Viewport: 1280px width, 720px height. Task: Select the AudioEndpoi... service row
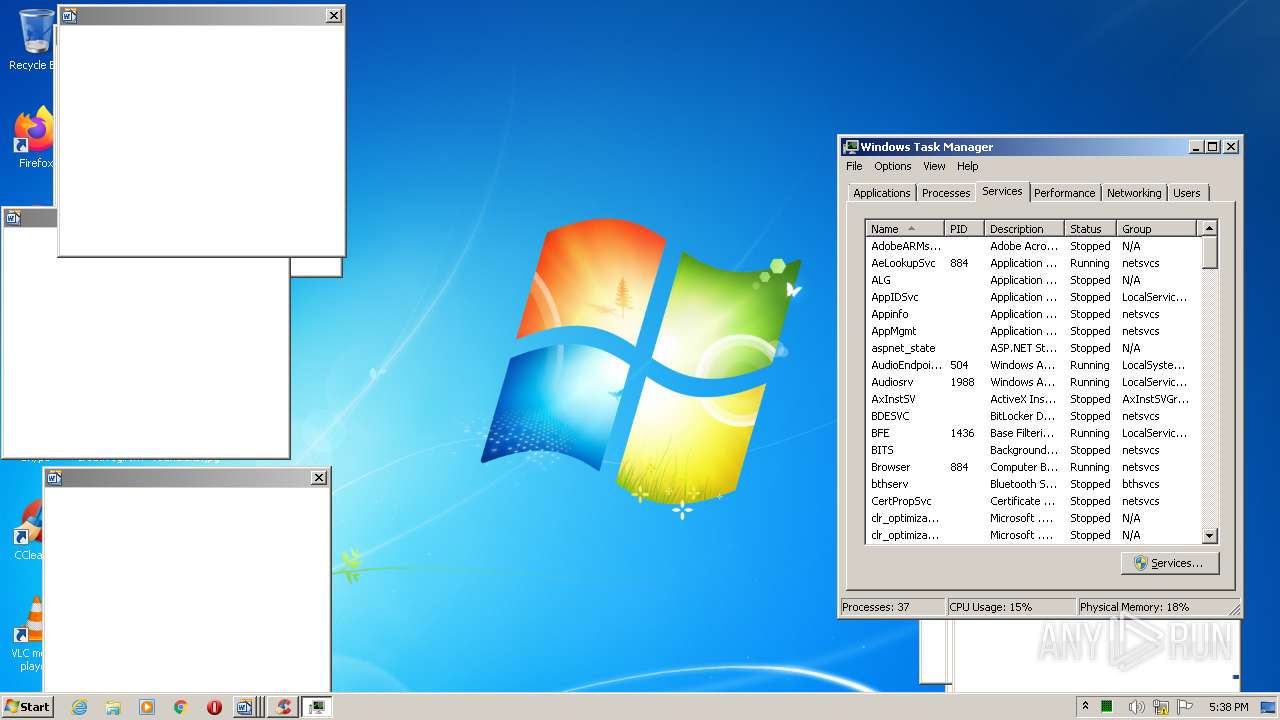pos(1033,365)
